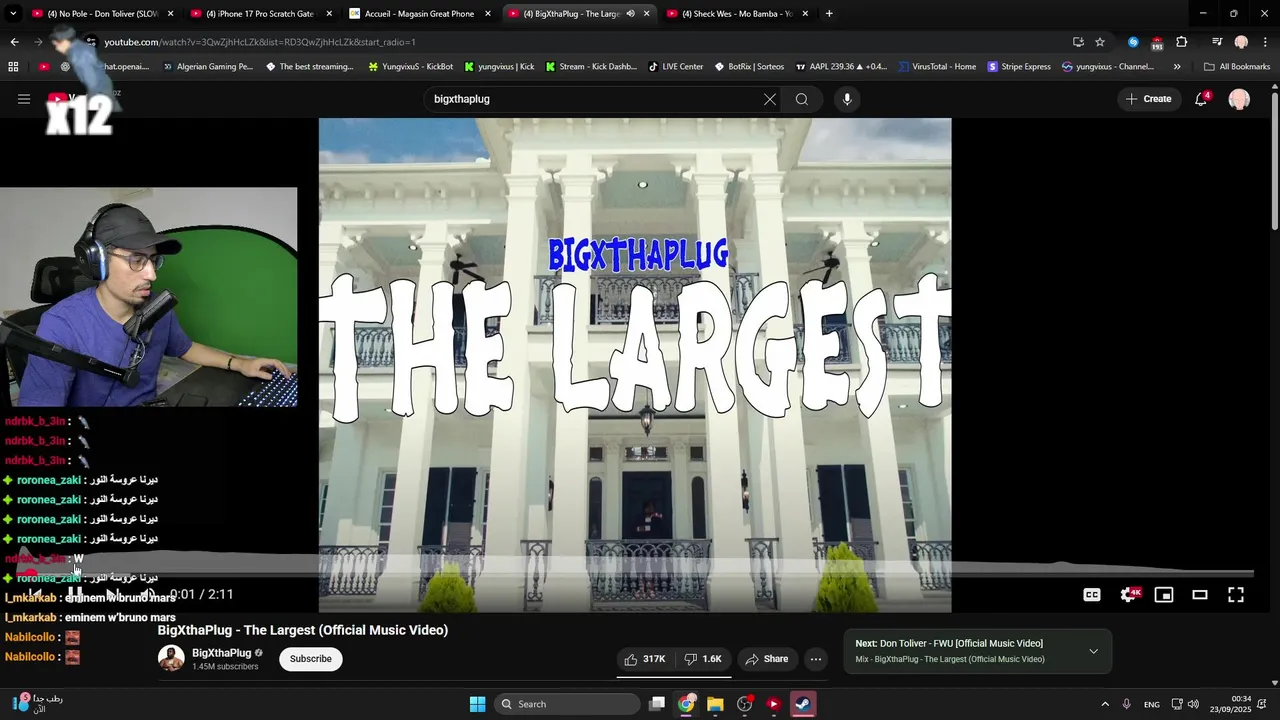The image size is (1280, 720).
Task: Open taskbar volume control icon
Action: (1193, 704)
